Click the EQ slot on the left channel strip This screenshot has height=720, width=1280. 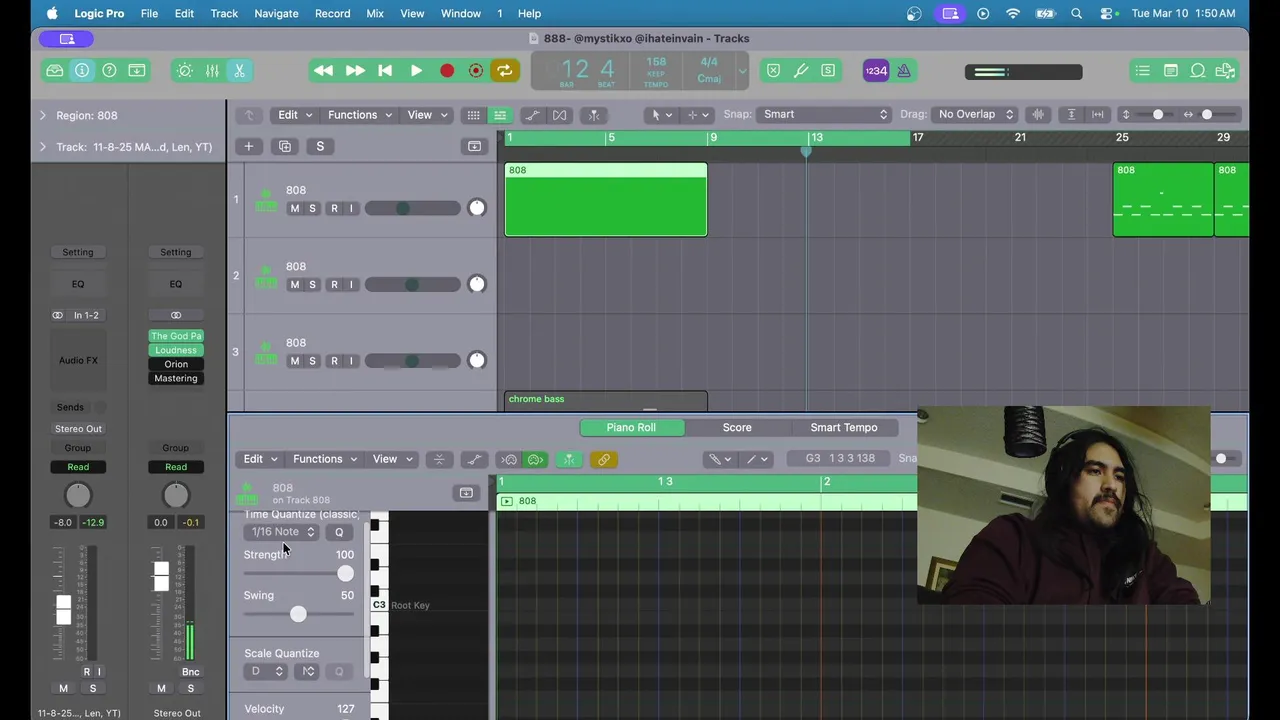pyautogui.click(x=78, y=284)
